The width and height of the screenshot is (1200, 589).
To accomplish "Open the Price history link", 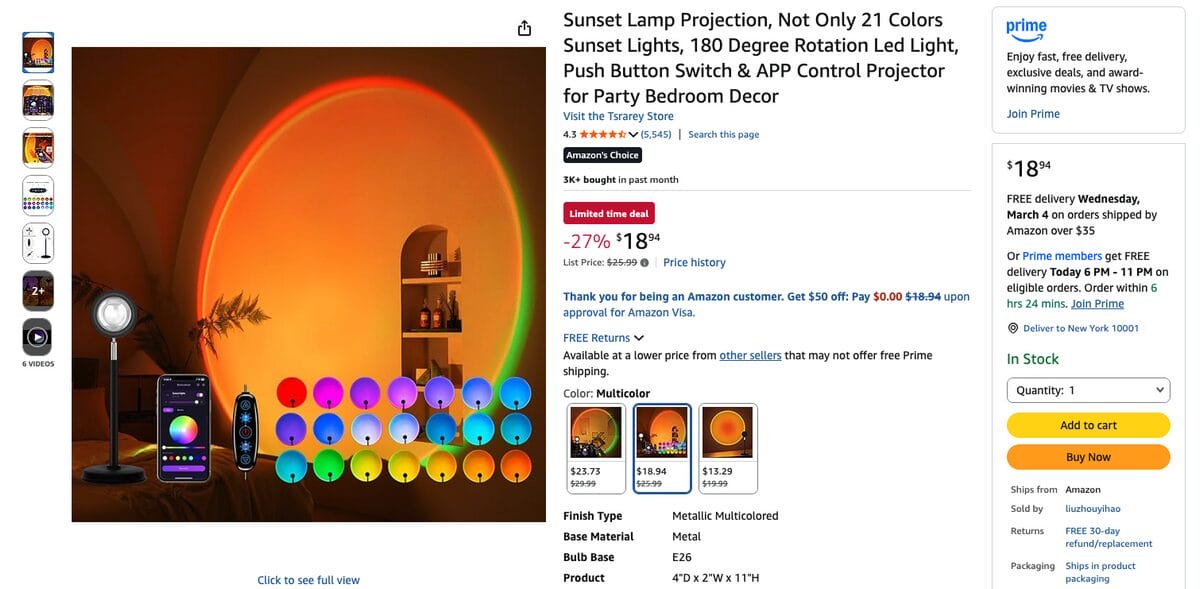I will coord(694,262).
